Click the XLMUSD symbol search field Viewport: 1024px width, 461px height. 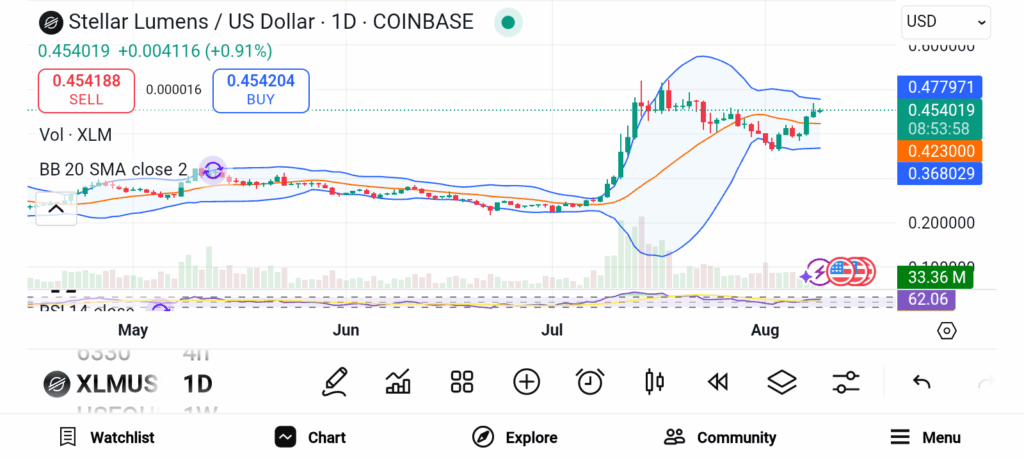tap(101, 383)
